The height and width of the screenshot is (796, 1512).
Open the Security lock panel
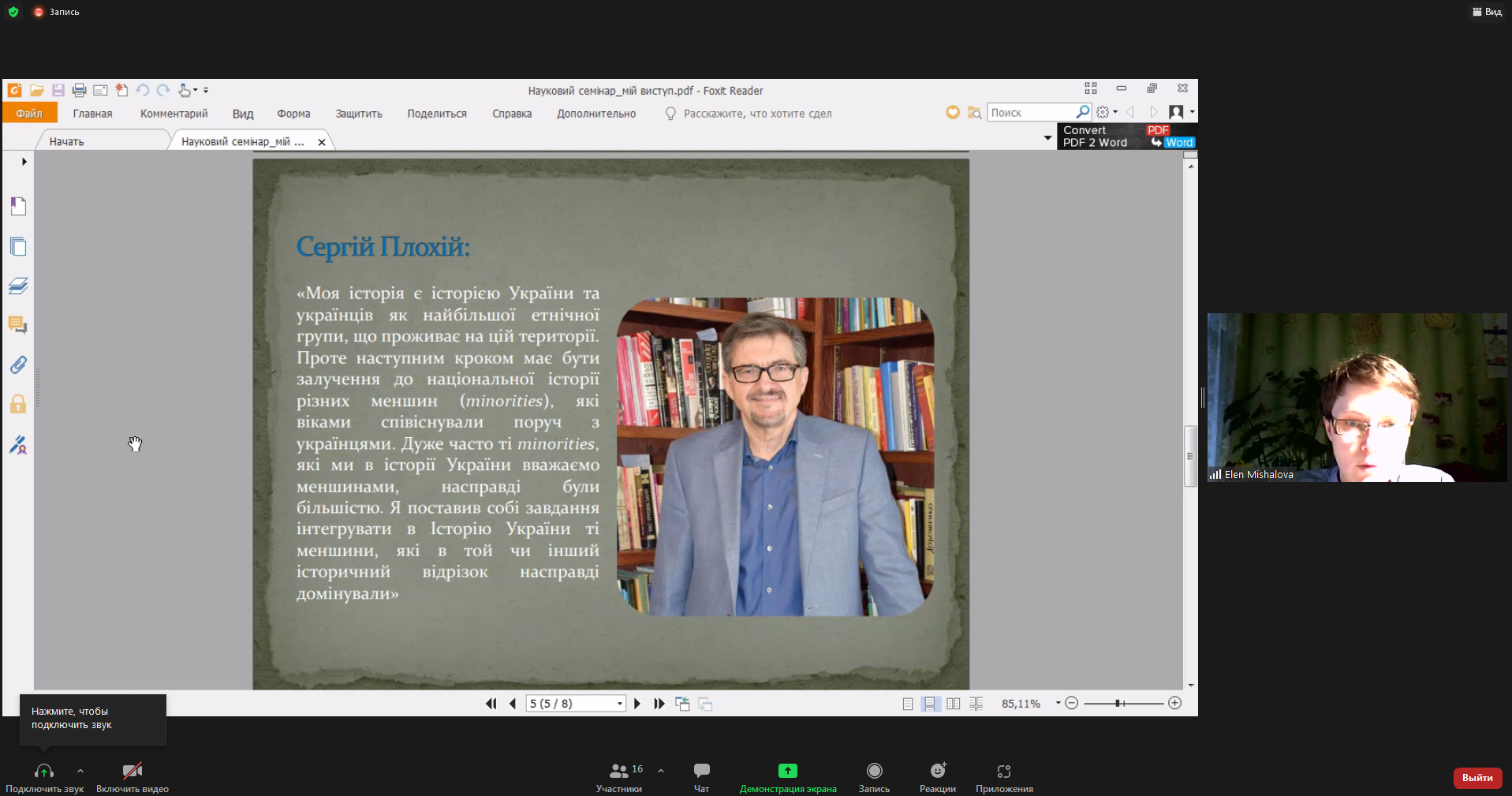click(18, 405)
